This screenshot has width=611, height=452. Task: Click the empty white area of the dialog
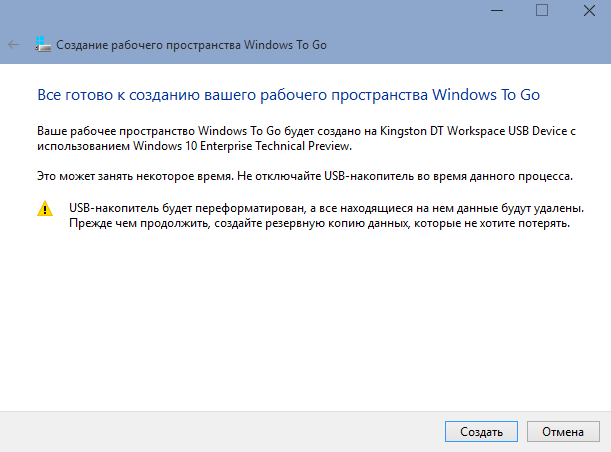tap(306, 320)
